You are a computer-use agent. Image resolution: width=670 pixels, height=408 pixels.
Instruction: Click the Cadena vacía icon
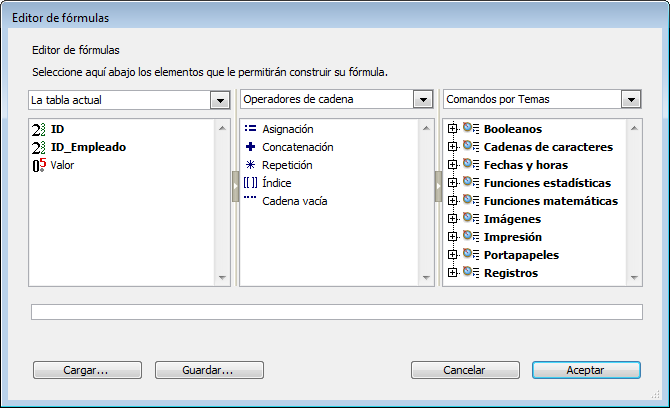coord(251,199)
